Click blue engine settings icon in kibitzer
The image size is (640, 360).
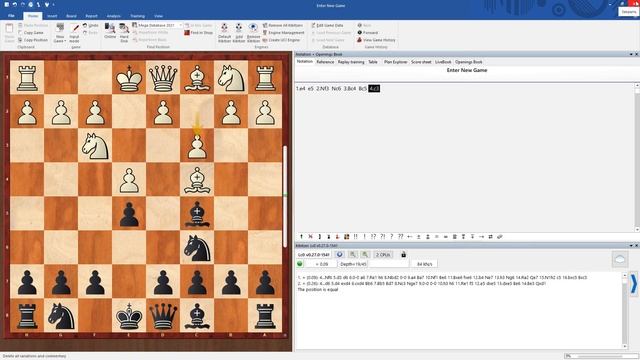click(339, 255)
